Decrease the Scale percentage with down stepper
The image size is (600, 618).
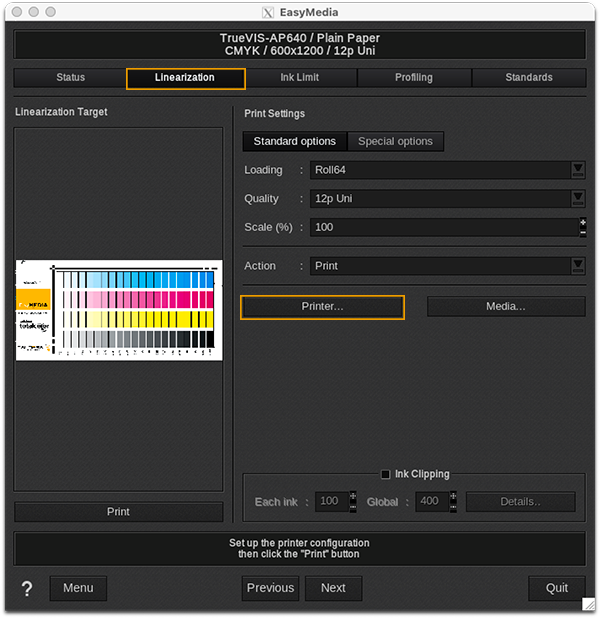(x=582, y=232)
